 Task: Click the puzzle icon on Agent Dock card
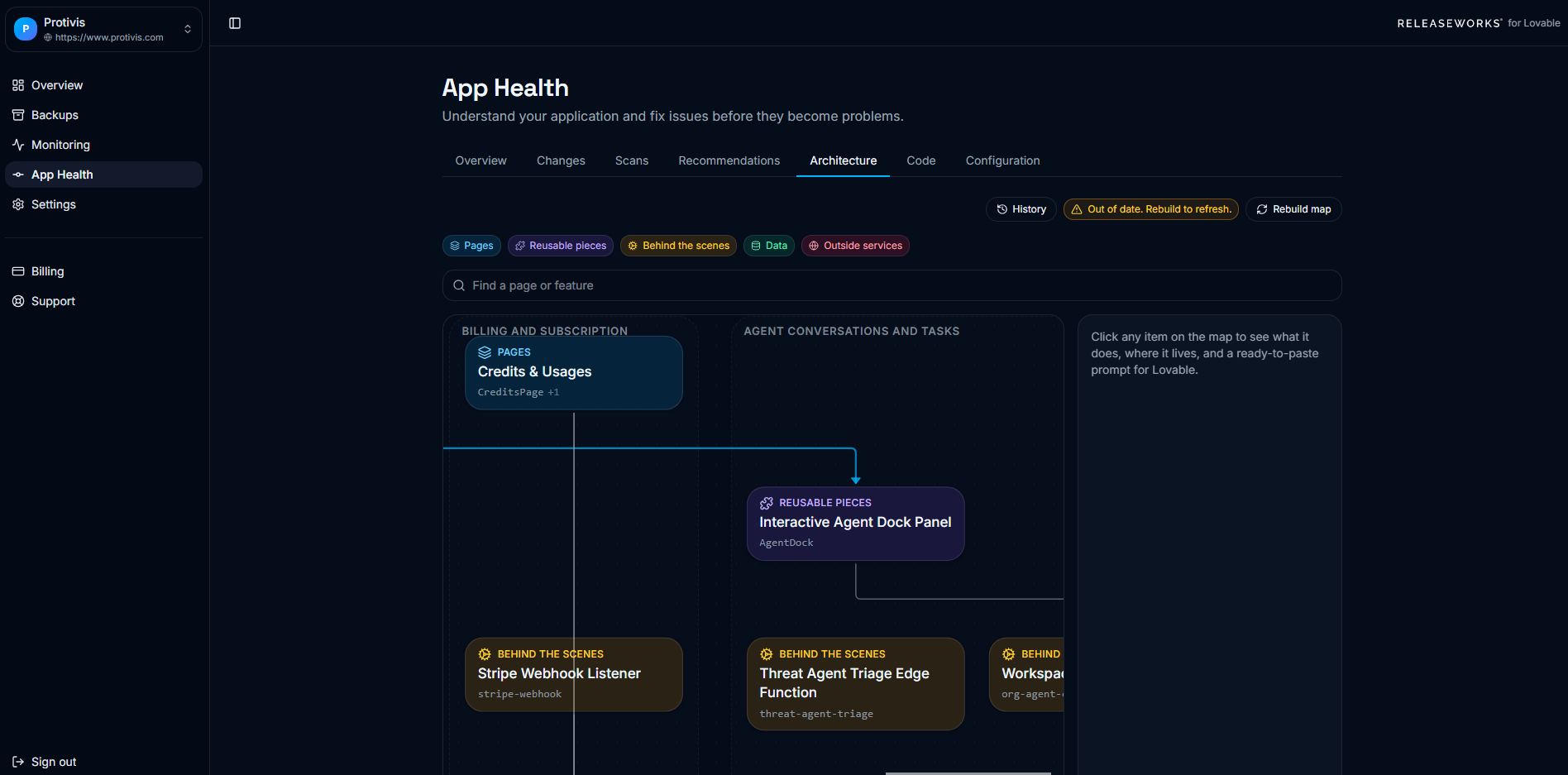[767, 503]
